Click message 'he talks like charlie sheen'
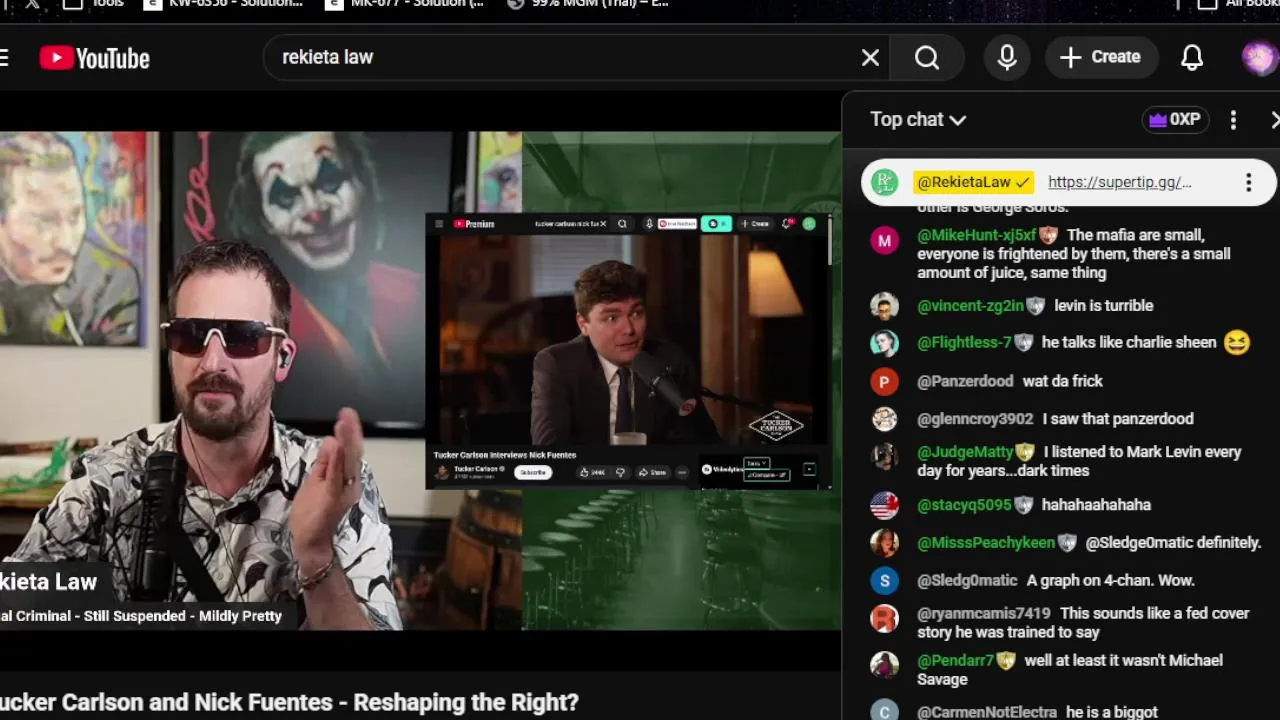The image size is (1280, 720). [x=1129, y=342]
